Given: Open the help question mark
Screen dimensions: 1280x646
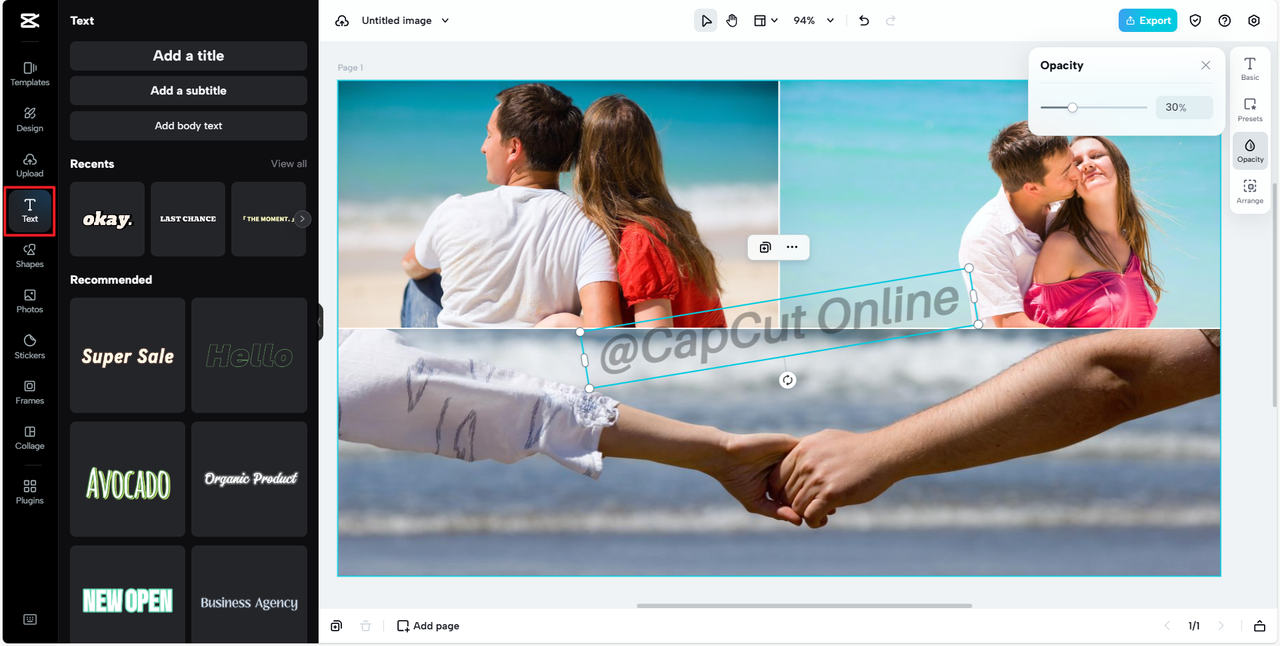Looking at the screenshot, I should (1225, 20).
